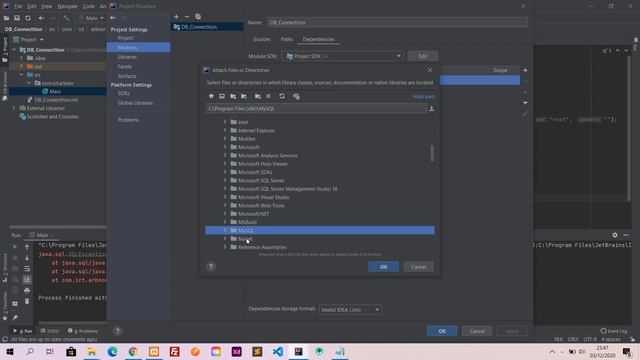Click the print icon in Run panel

click(x=27, y=290)
